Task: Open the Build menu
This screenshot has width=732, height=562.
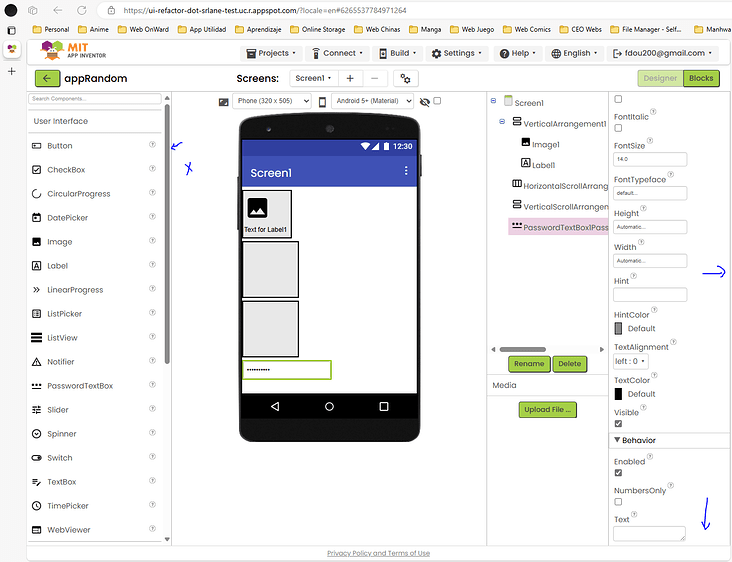Action: point(398,53)
